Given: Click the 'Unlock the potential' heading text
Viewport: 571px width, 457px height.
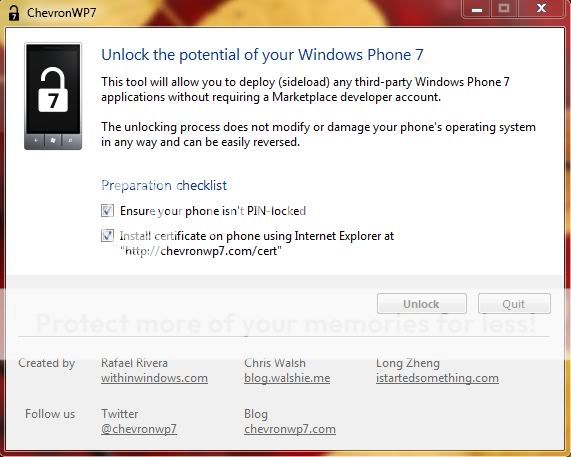Looking at the screenshot, I should tap(262, 55).
